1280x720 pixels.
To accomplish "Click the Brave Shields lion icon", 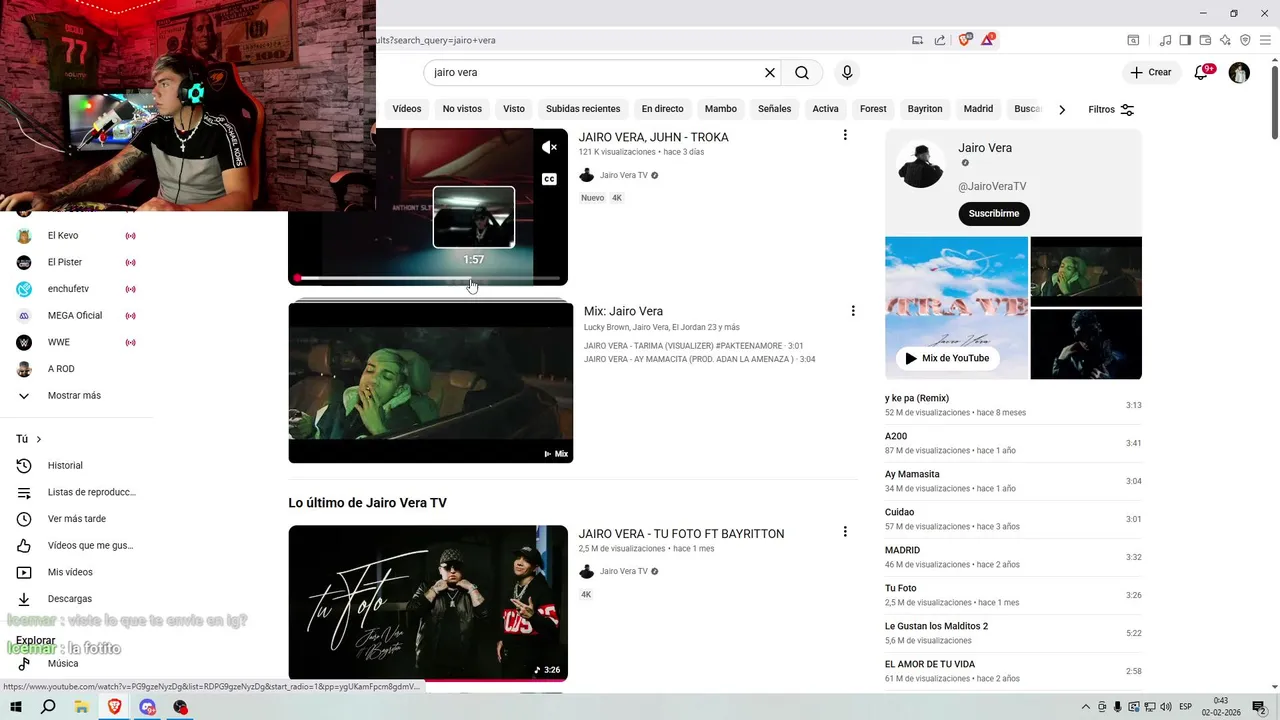I will click(964, 40).
